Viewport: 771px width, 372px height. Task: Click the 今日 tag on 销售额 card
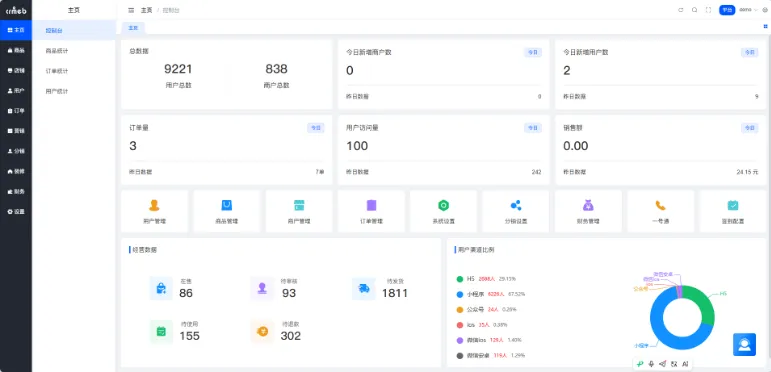pos(750,128)
